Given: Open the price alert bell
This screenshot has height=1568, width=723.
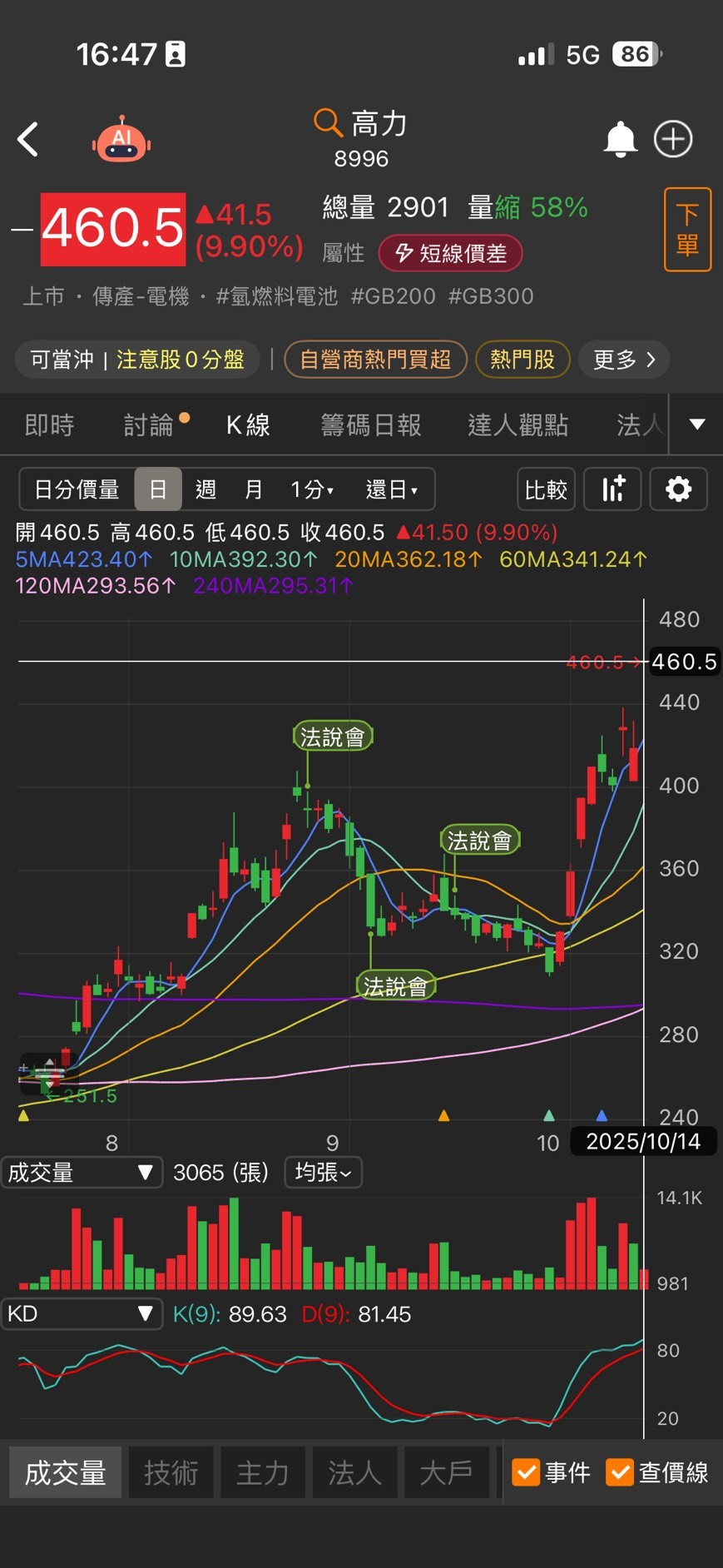Looking at the screenshot, I should pyautogui.click(x=620, y=139).
